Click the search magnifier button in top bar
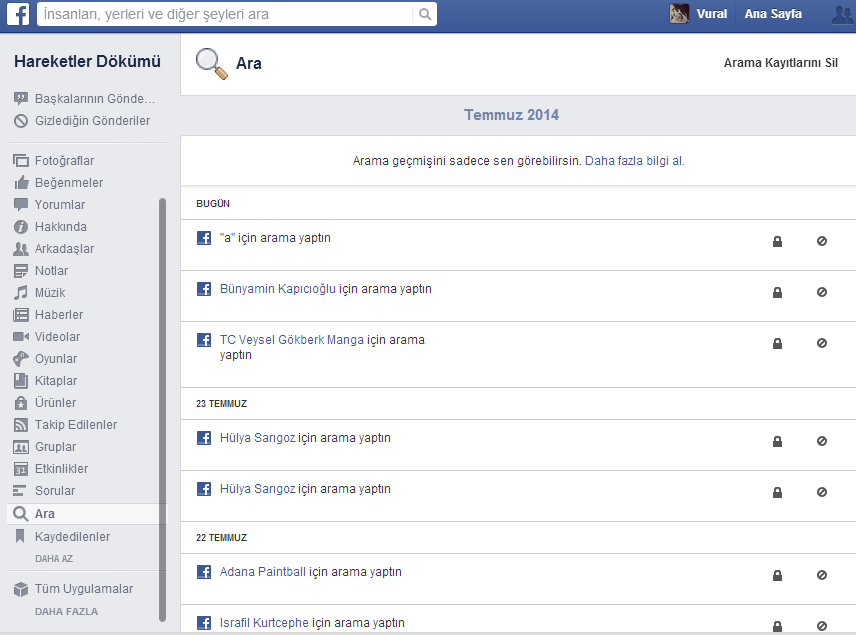This screenshot has height=635, width=856. click(425, 14)
